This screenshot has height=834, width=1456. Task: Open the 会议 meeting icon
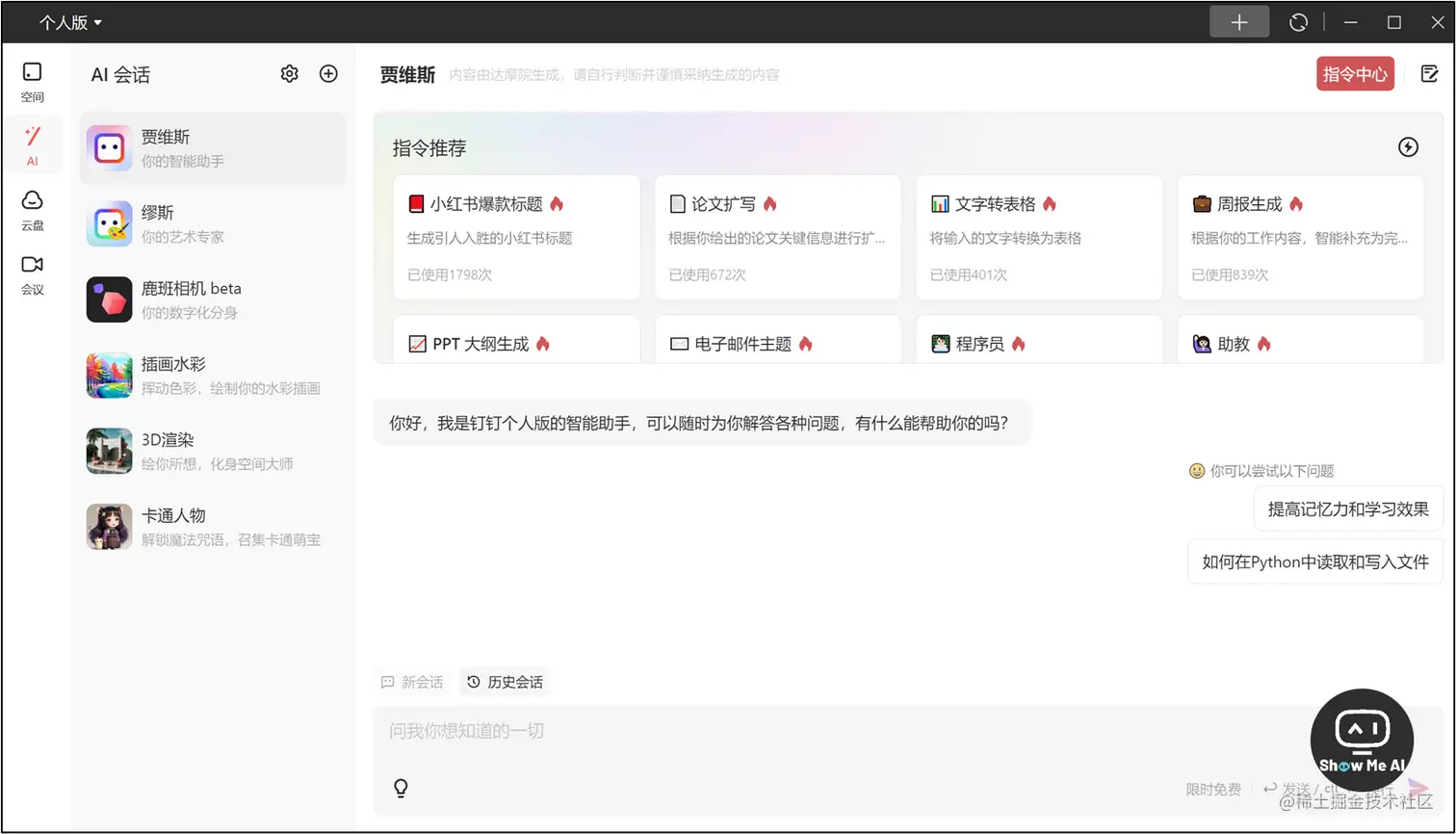[33, 274]
